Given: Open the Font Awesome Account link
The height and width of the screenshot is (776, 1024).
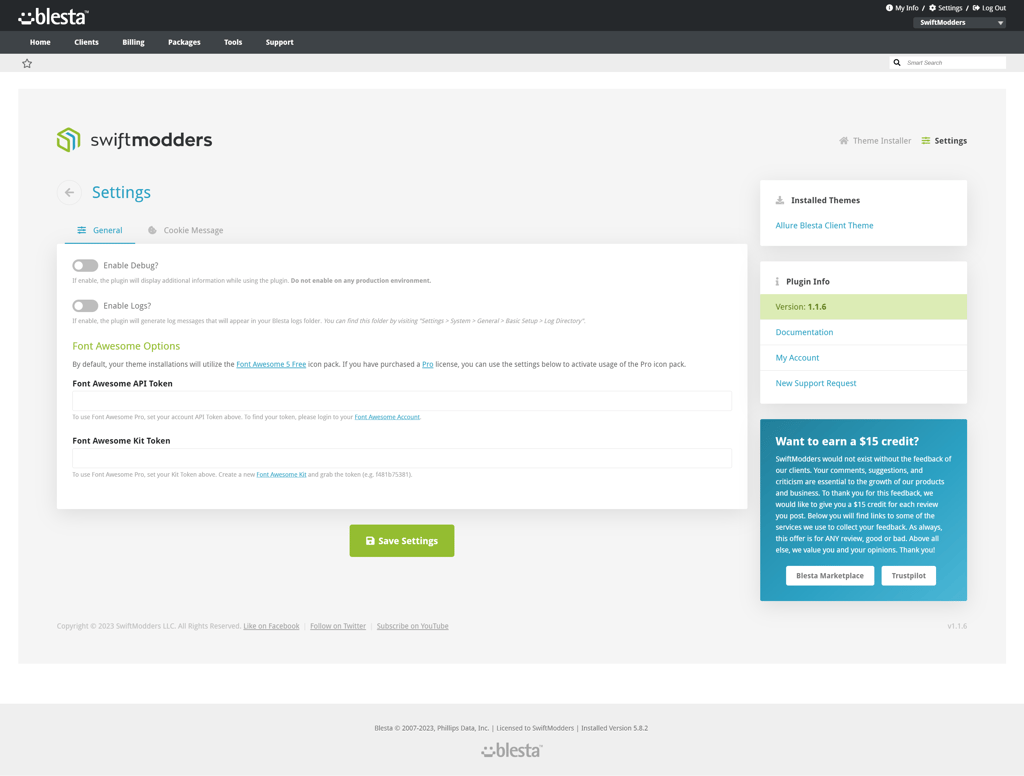Looking at the screenshot, I should pos(387,417).
